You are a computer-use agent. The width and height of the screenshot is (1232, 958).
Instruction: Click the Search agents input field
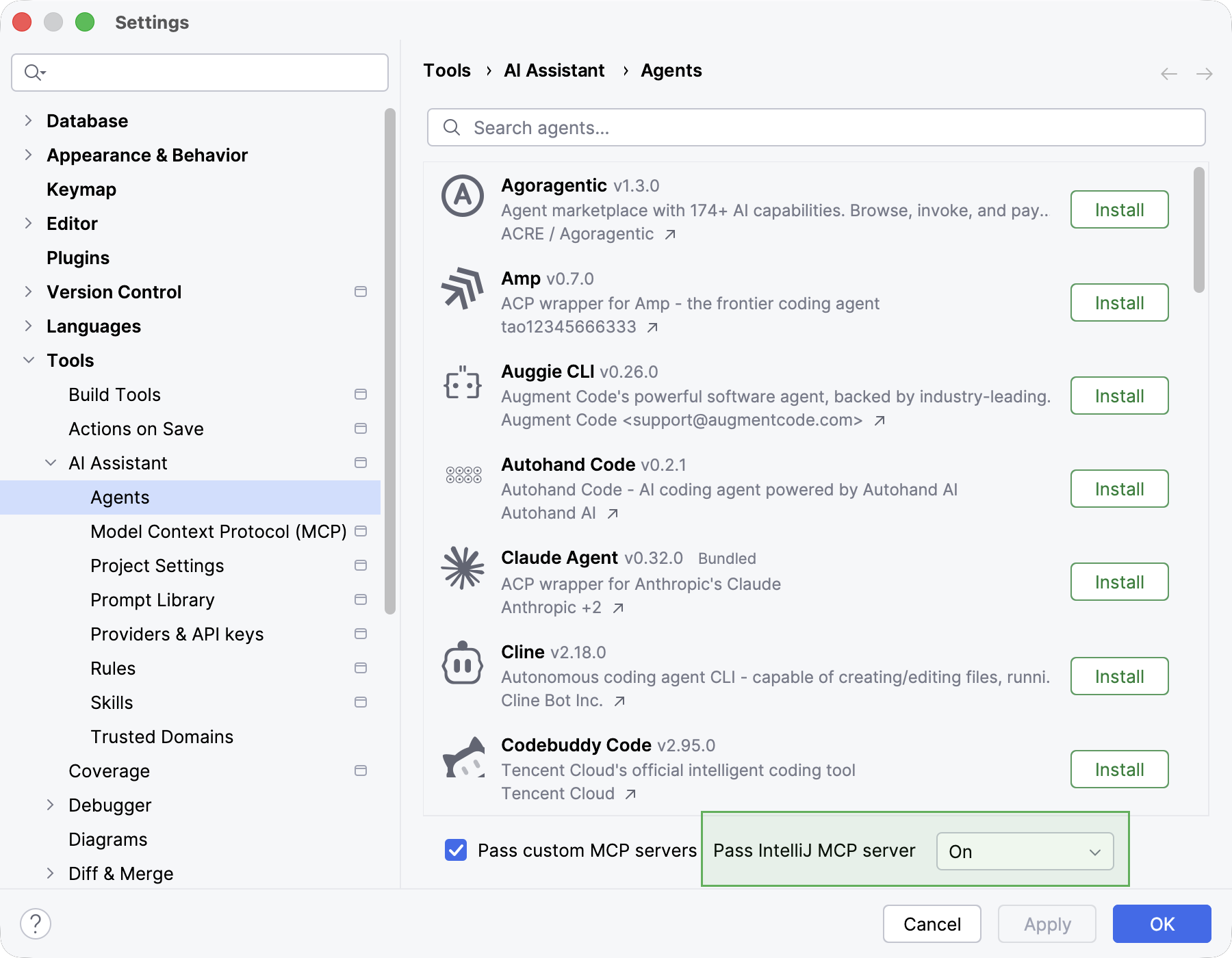[816, 127]
